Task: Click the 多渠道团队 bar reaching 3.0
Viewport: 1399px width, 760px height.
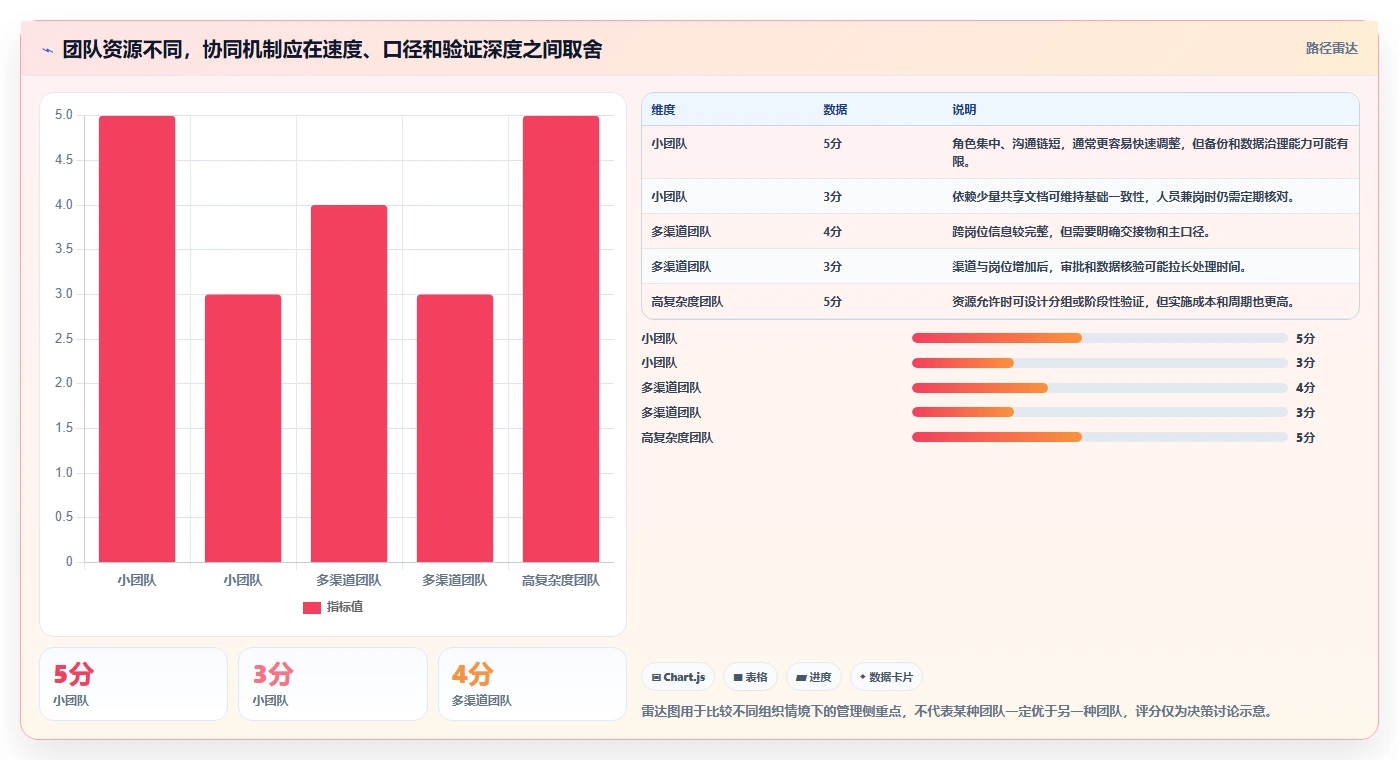Action: (455, 428)
